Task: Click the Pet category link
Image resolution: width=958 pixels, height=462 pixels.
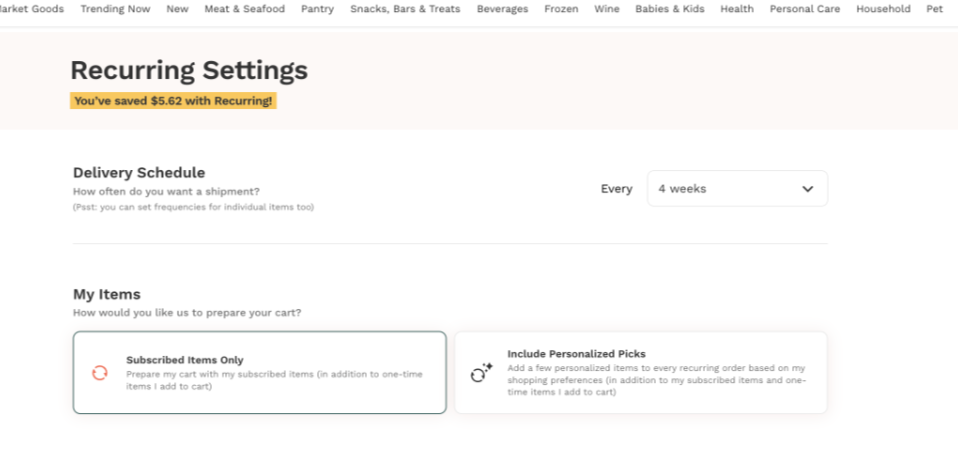Action: (x=934, y=9)
